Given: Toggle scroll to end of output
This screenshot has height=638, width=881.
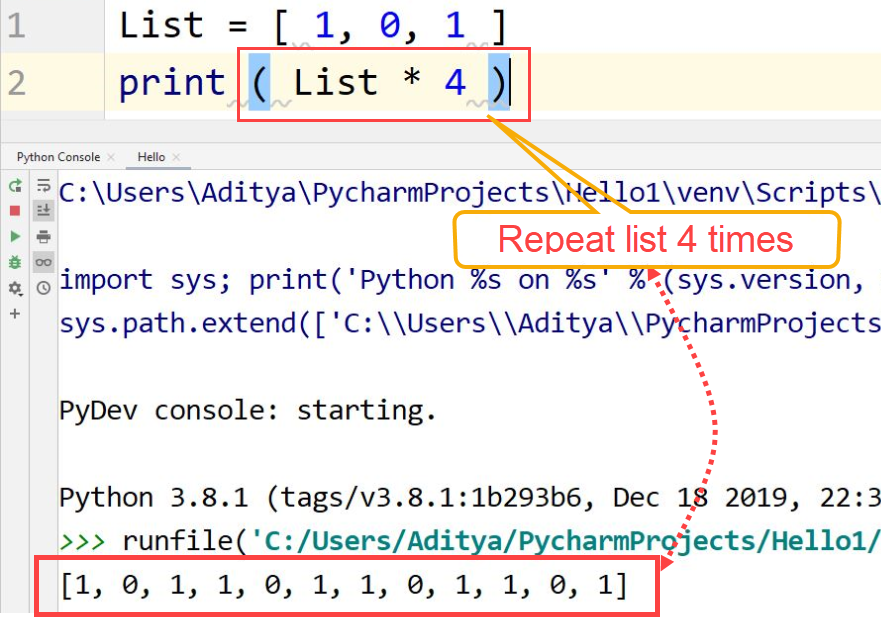Looking at the screenshot, I should (x=43, y=211).
